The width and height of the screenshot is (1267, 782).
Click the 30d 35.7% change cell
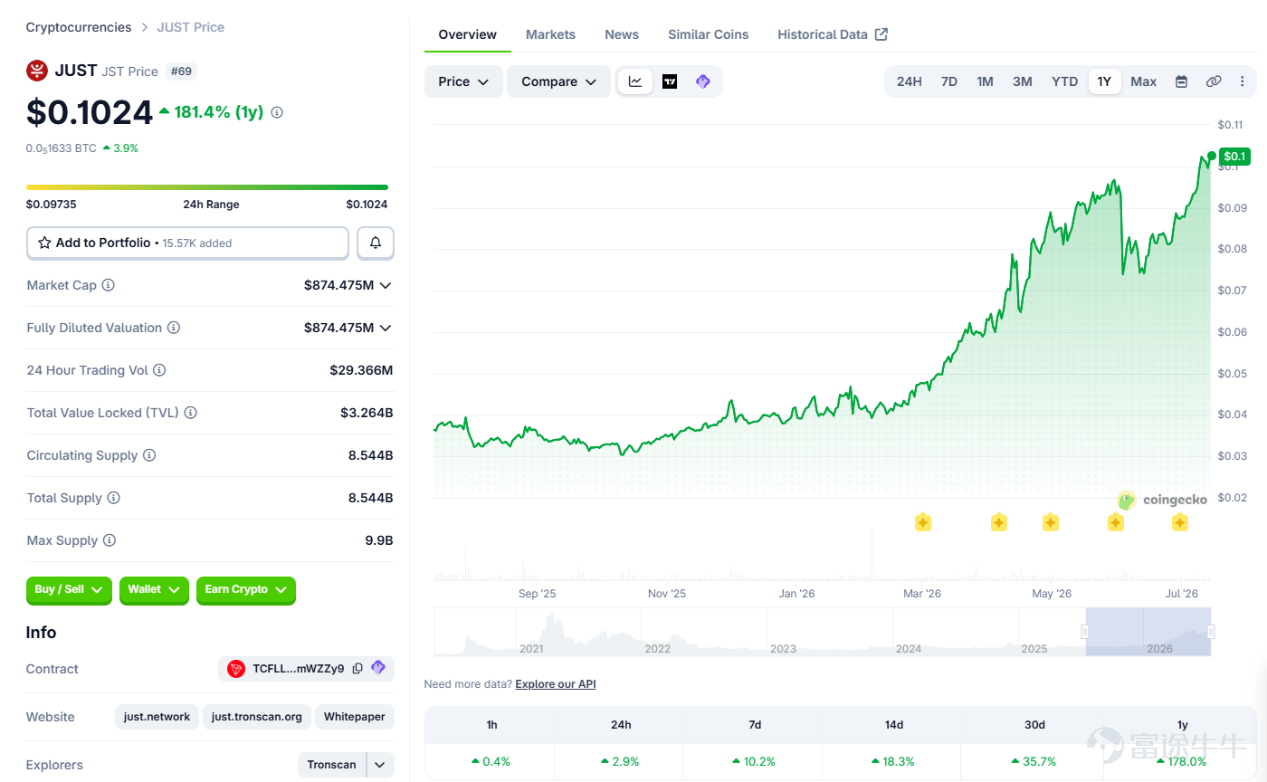coord(1034,761)
